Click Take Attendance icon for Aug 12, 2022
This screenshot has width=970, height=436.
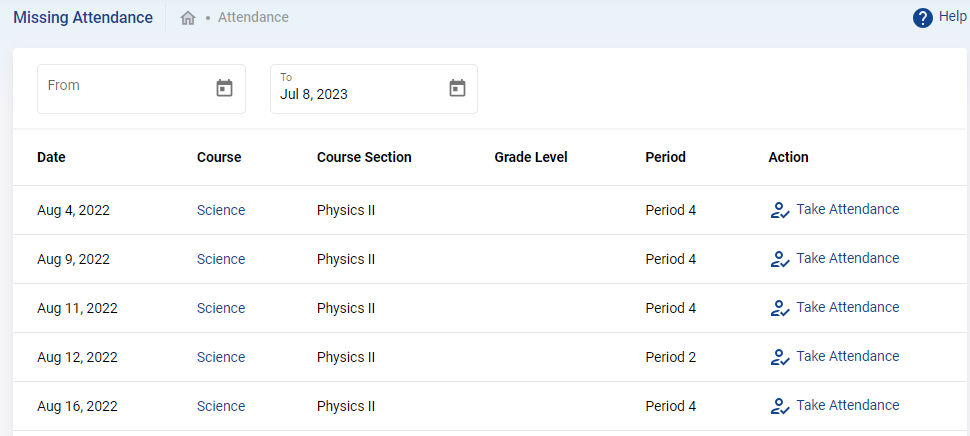pos(780,357)
